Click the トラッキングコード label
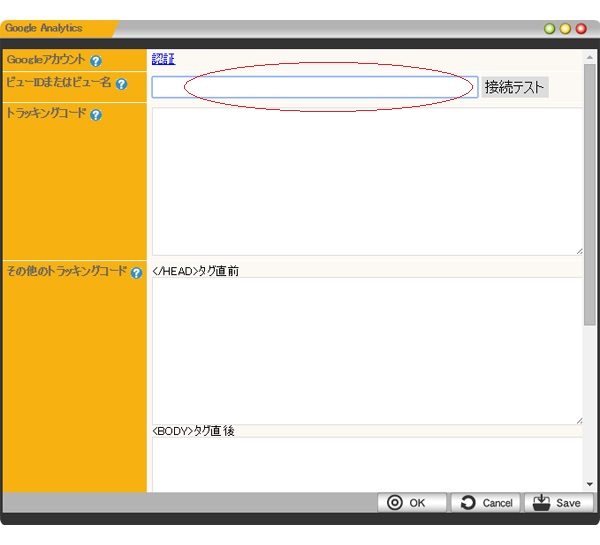600x545 pixels. tap(46, 113)
